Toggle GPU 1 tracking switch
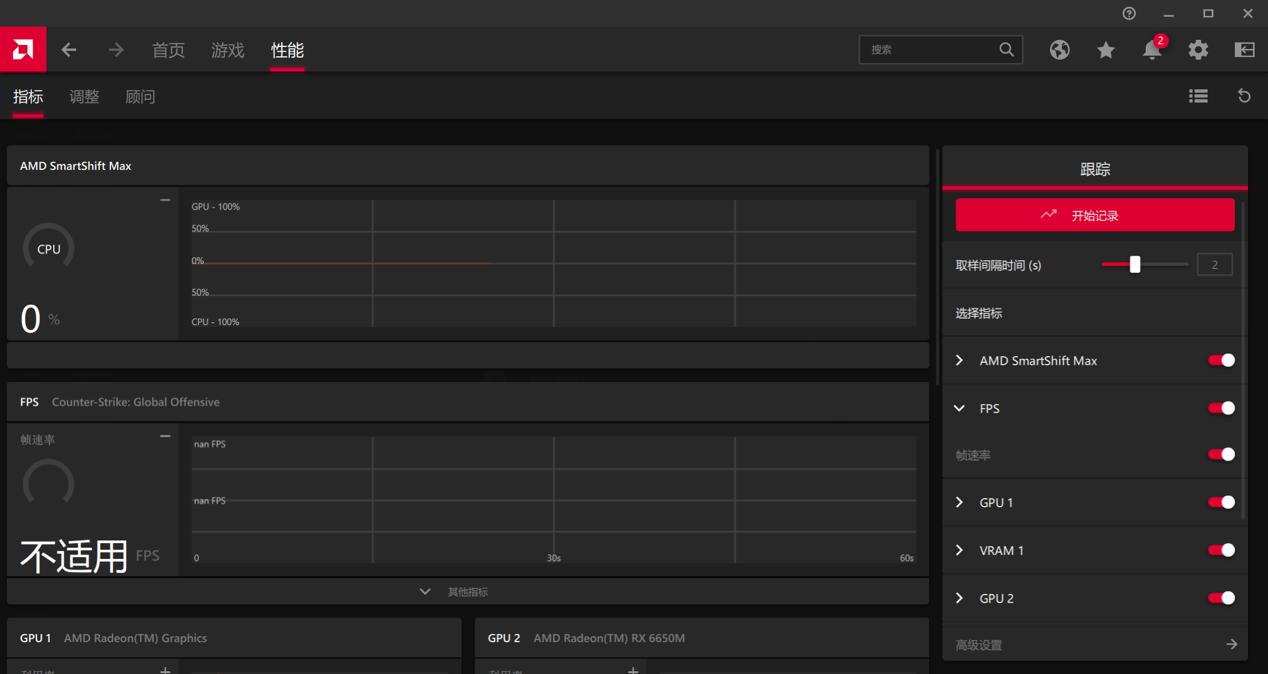Image resolution: width=1268 pixels, height=674 pixels. click(x=1221, y=502)
